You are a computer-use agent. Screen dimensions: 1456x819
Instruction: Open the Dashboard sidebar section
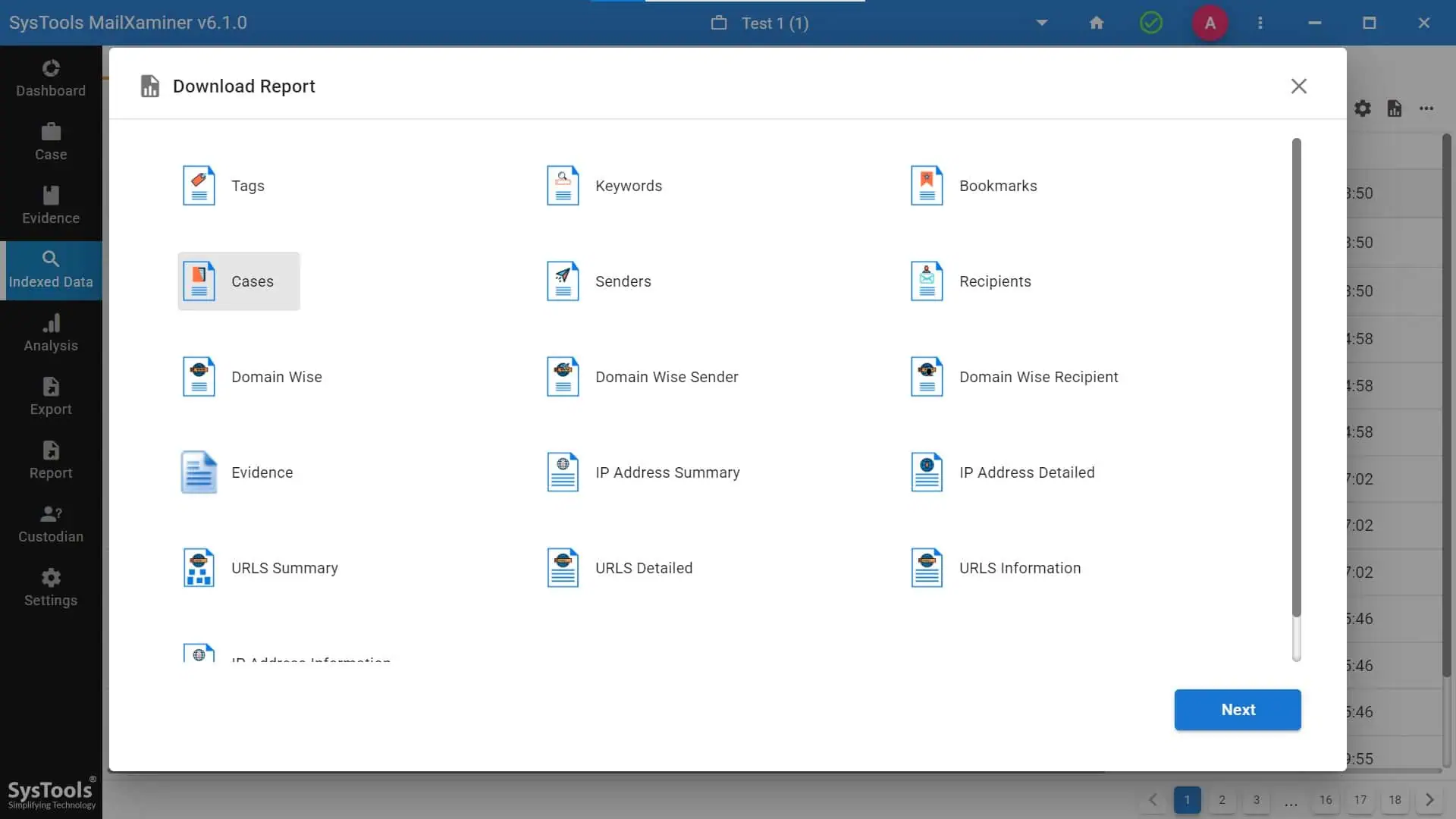pos(51,78)
